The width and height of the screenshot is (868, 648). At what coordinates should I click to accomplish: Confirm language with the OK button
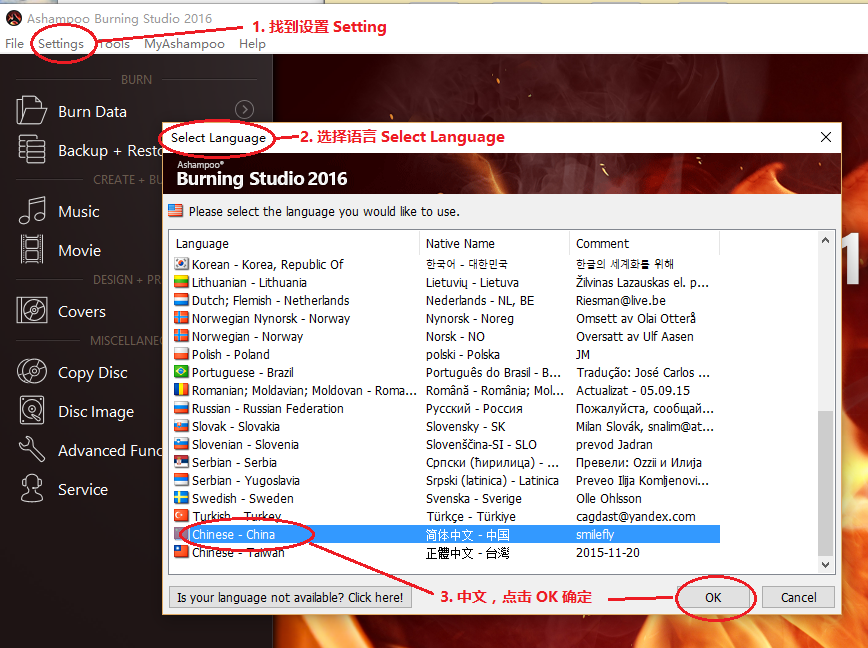pos(713,598)
